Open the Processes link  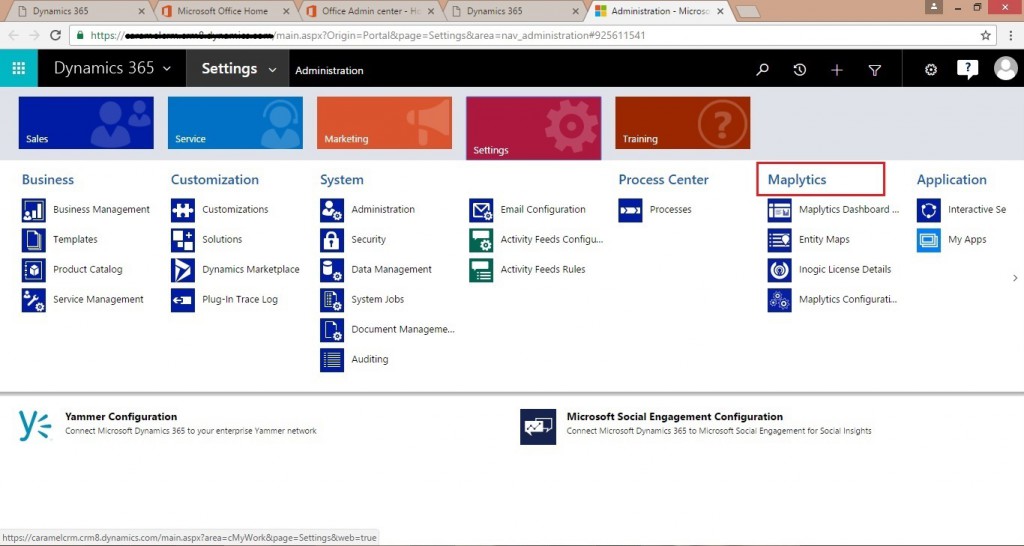(670, 210)
